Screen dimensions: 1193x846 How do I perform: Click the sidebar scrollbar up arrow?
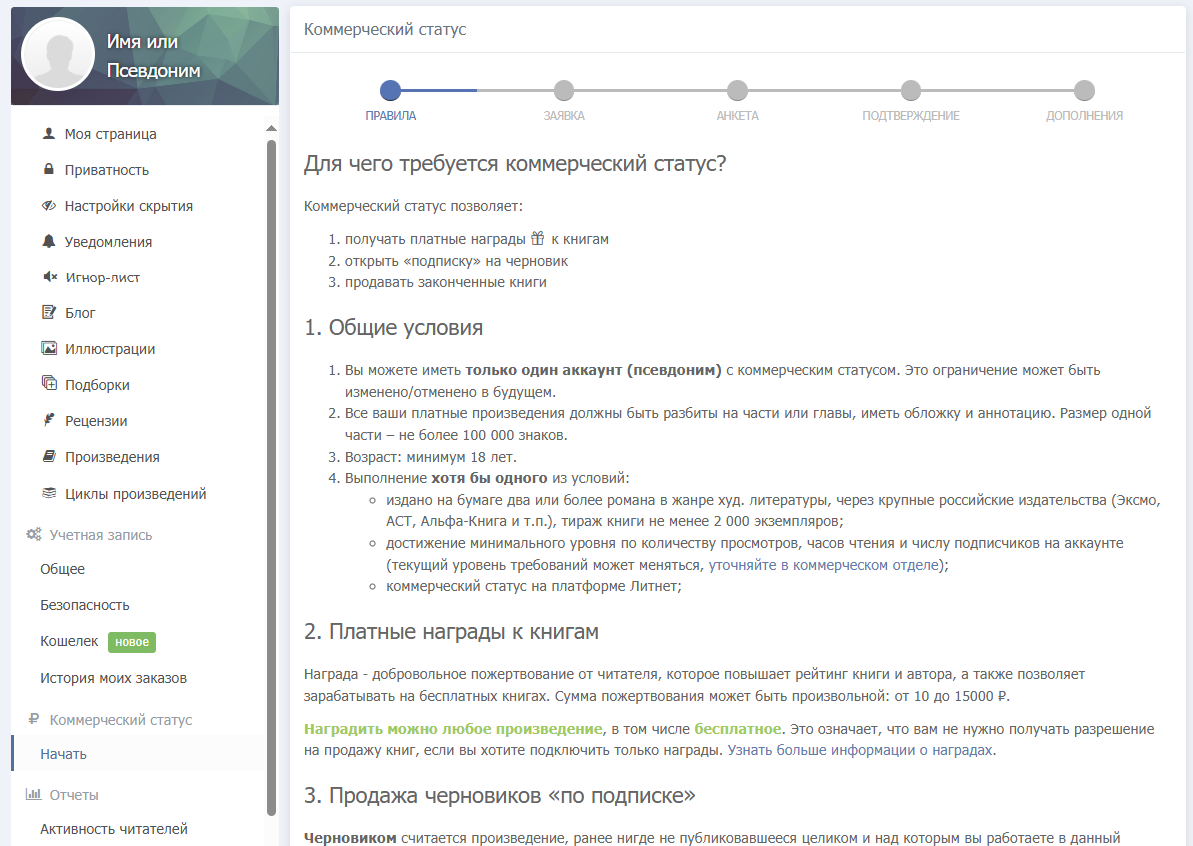click(x=271, y=128)
